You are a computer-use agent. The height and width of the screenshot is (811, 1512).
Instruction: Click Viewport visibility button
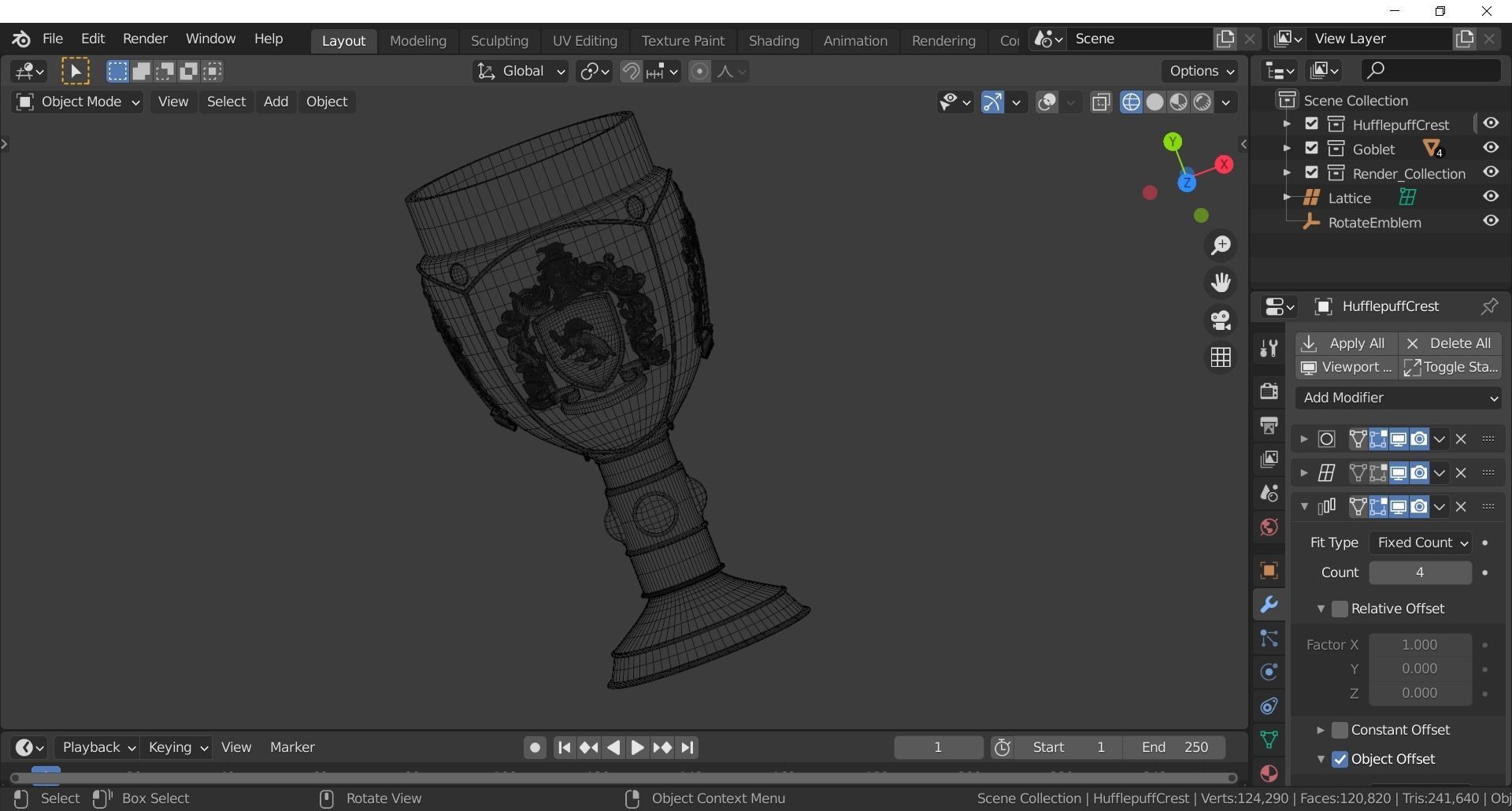point(1346,367)
